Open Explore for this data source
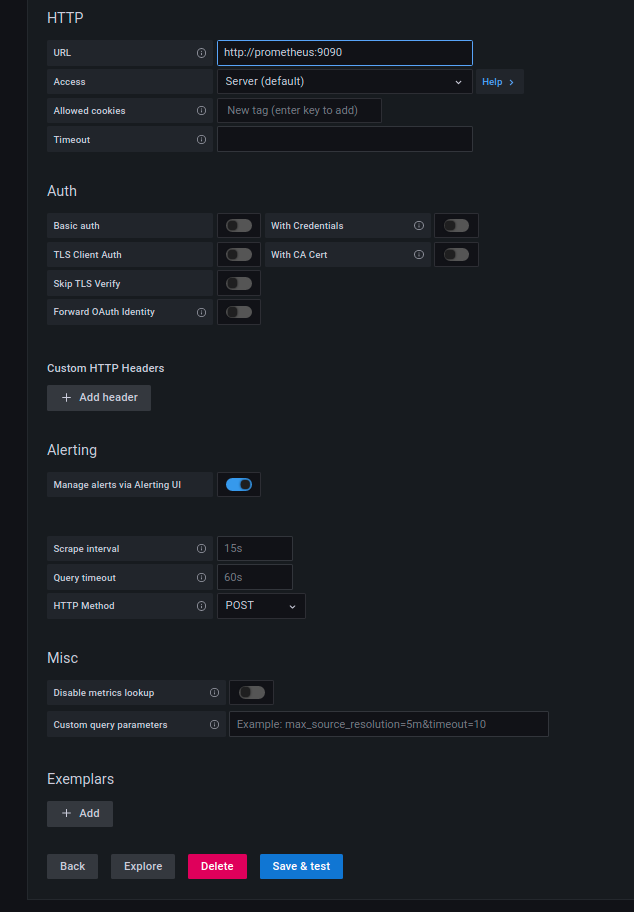Viewport: 634px width, 912px height. pos(142,866)
